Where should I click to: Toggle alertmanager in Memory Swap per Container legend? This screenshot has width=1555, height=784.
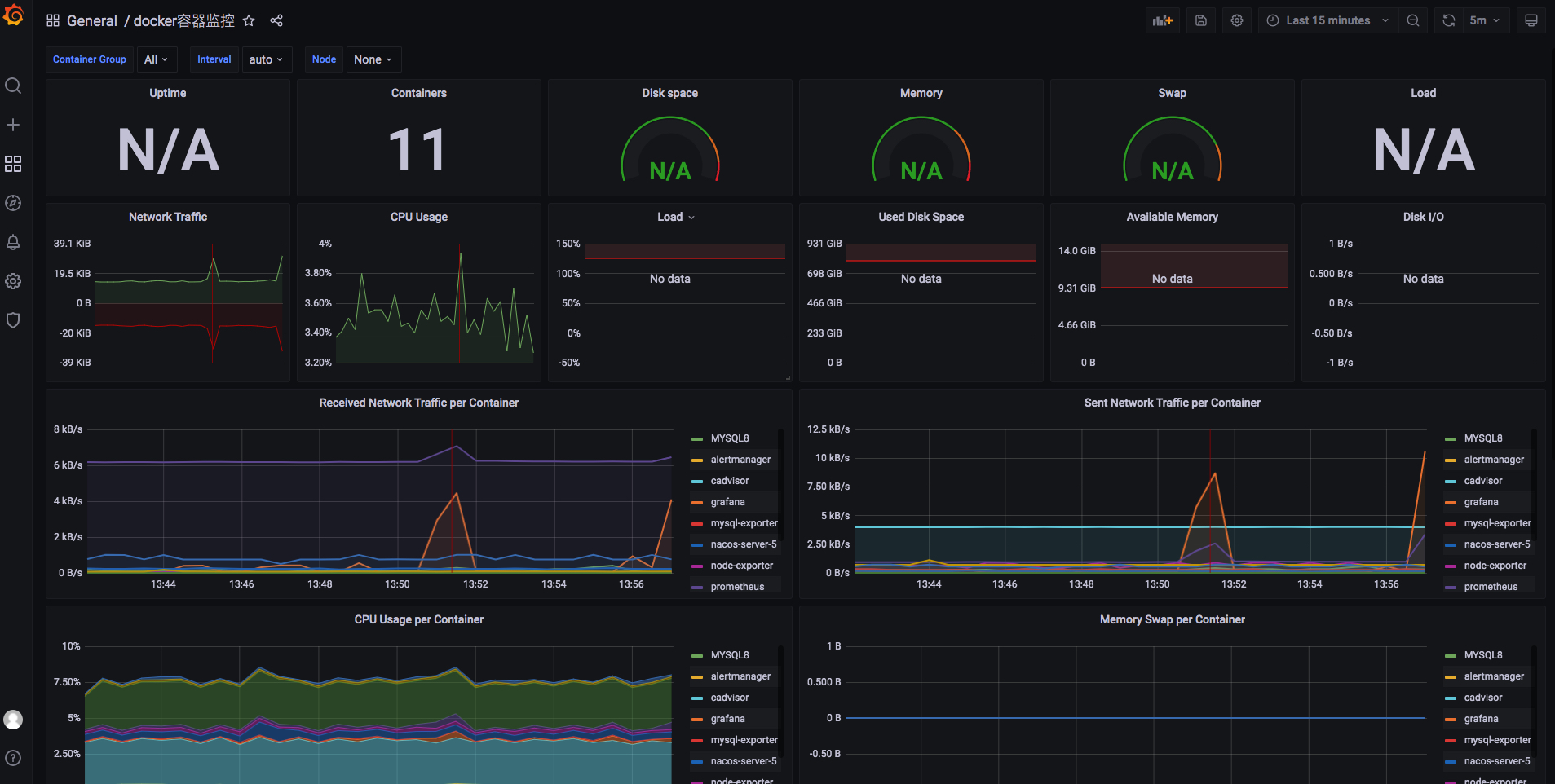click(x=1494, y=676)
